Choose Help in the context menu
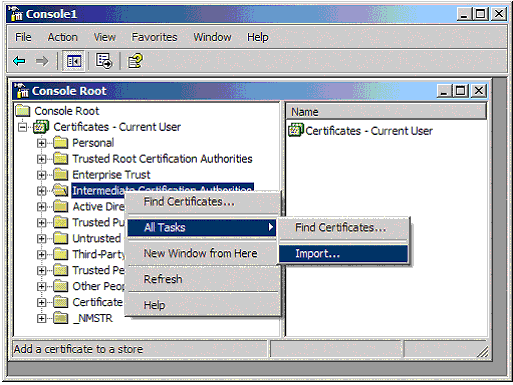 tap(202, 305)
